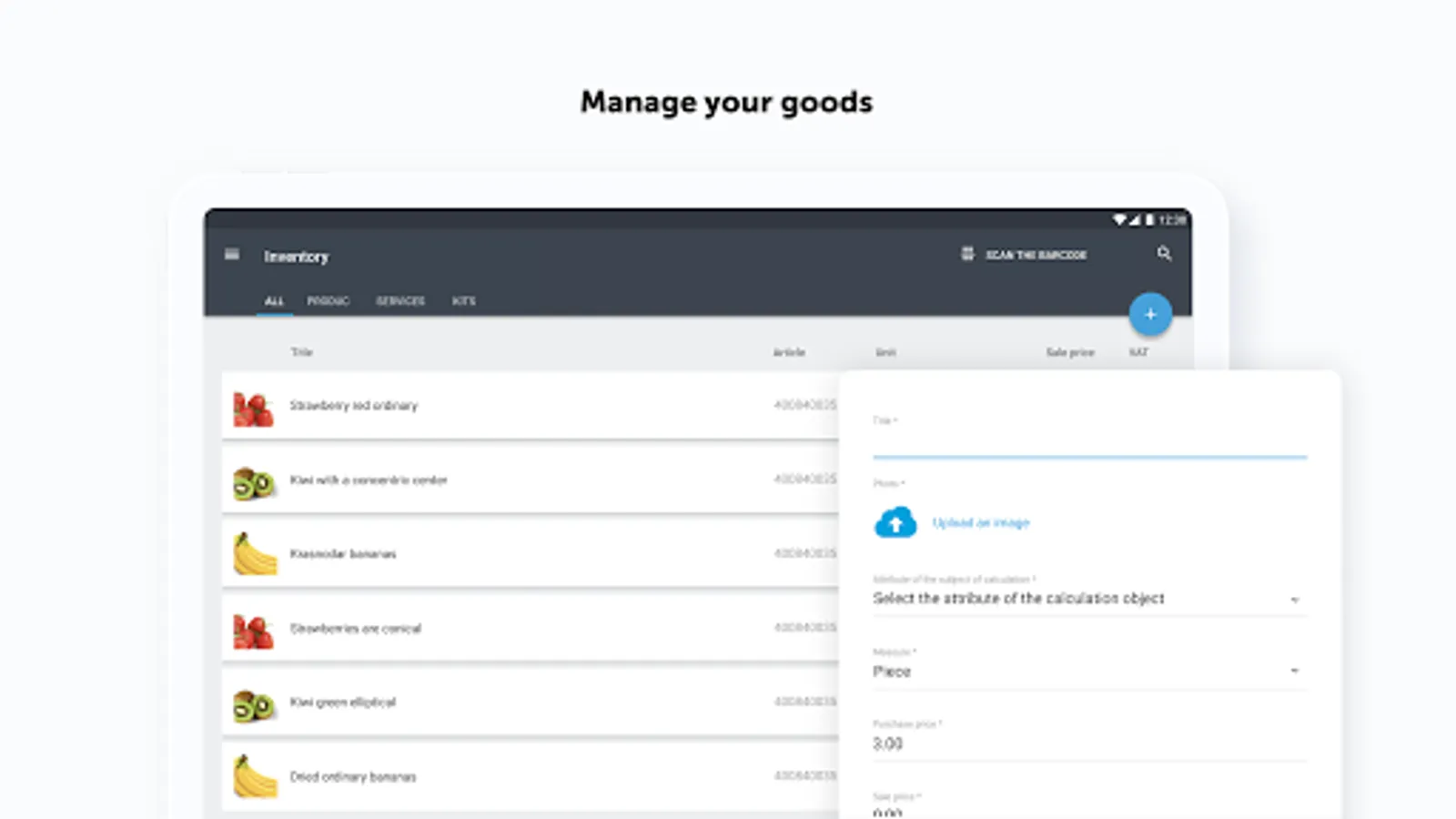Switch to the Kits tab

[x=464, y=301]
